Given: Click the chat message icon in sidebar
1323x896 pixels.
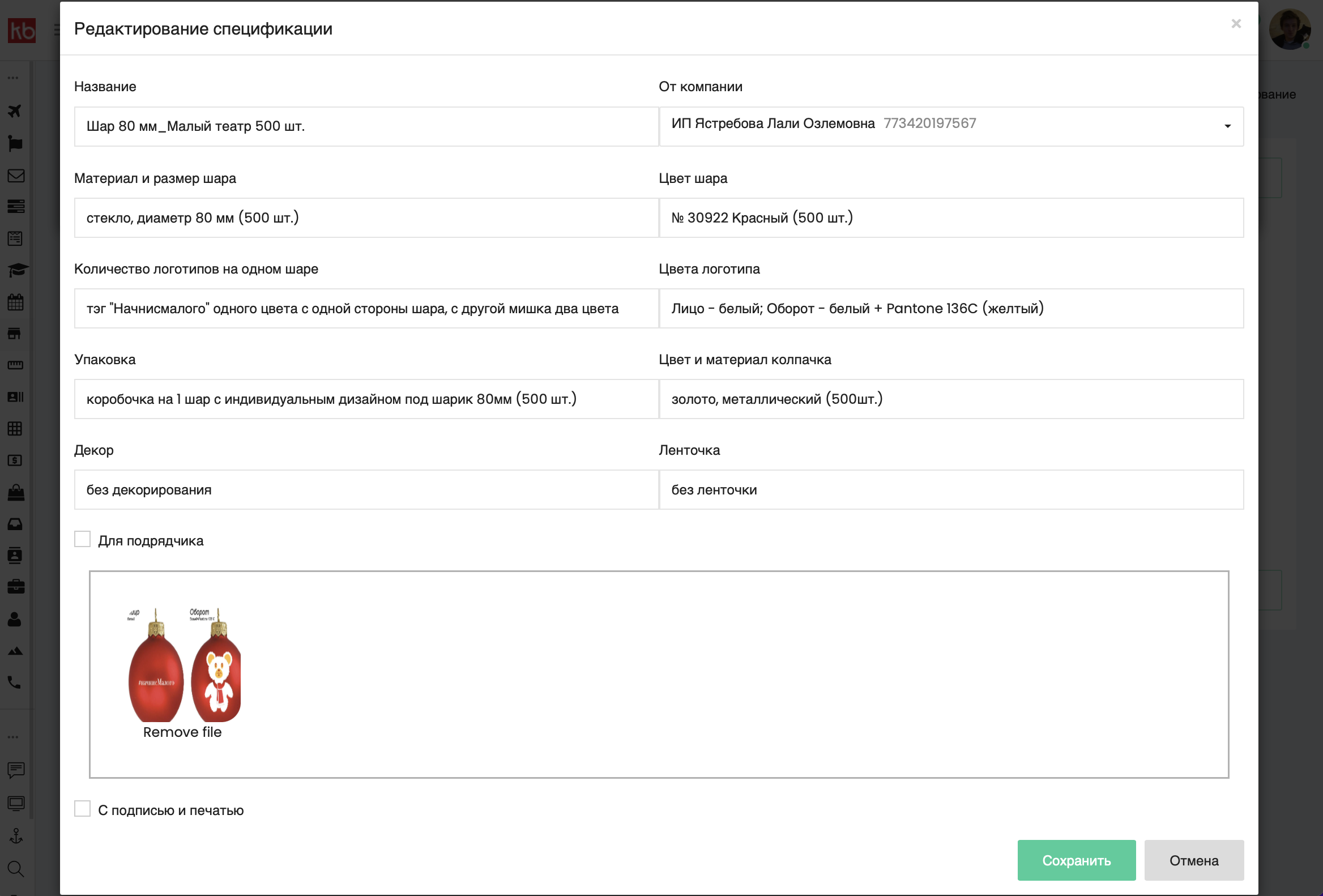Looking at the screenshot, I should pos(16,770).
